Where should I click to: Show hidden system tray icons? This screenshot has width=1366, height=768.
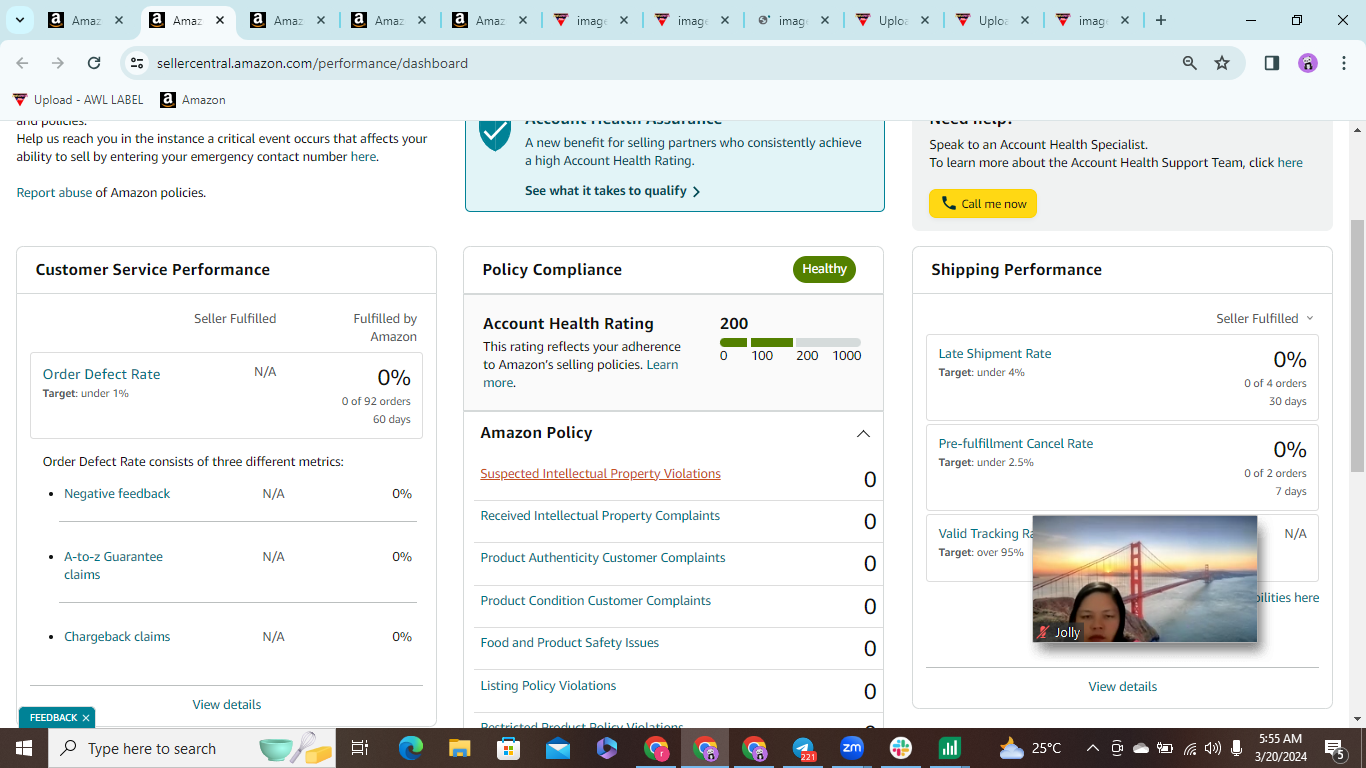click(x=1093, y=748)
